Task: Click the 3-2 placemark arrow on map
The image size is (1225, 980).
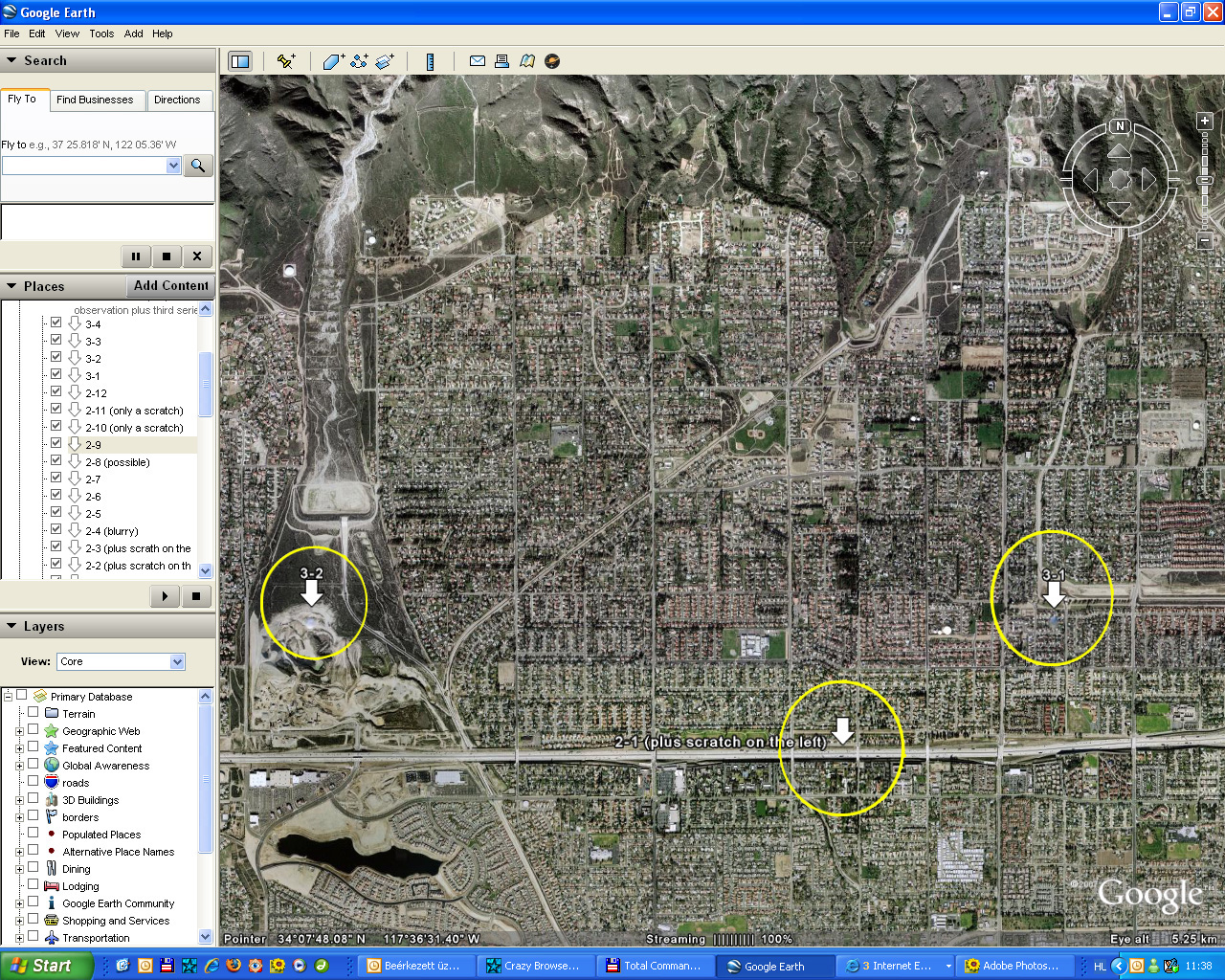Action: point(312,592)
